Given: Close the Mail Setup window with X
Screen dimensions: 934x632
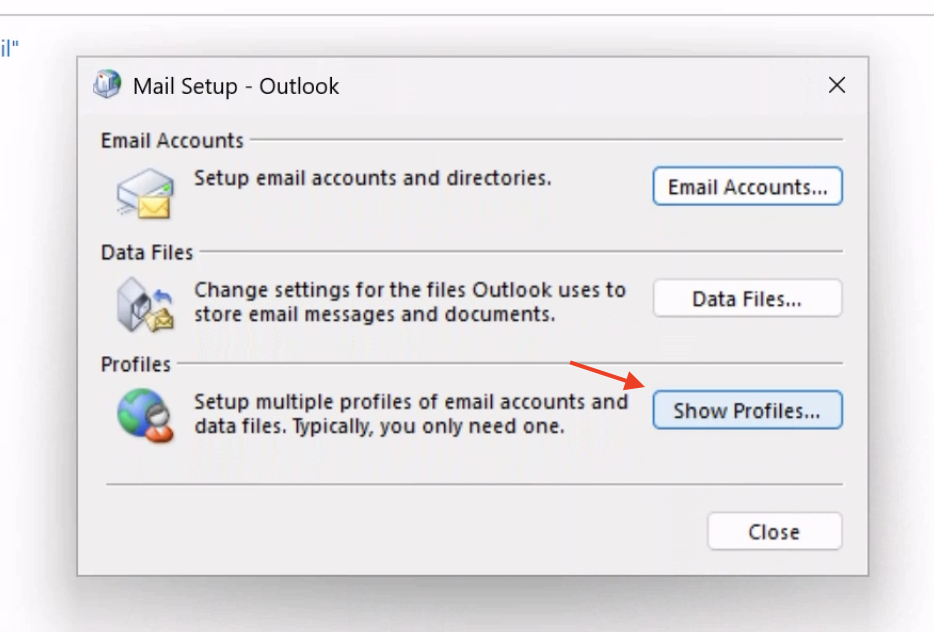Looking at the screenshot, I should [x=837, y=85].
